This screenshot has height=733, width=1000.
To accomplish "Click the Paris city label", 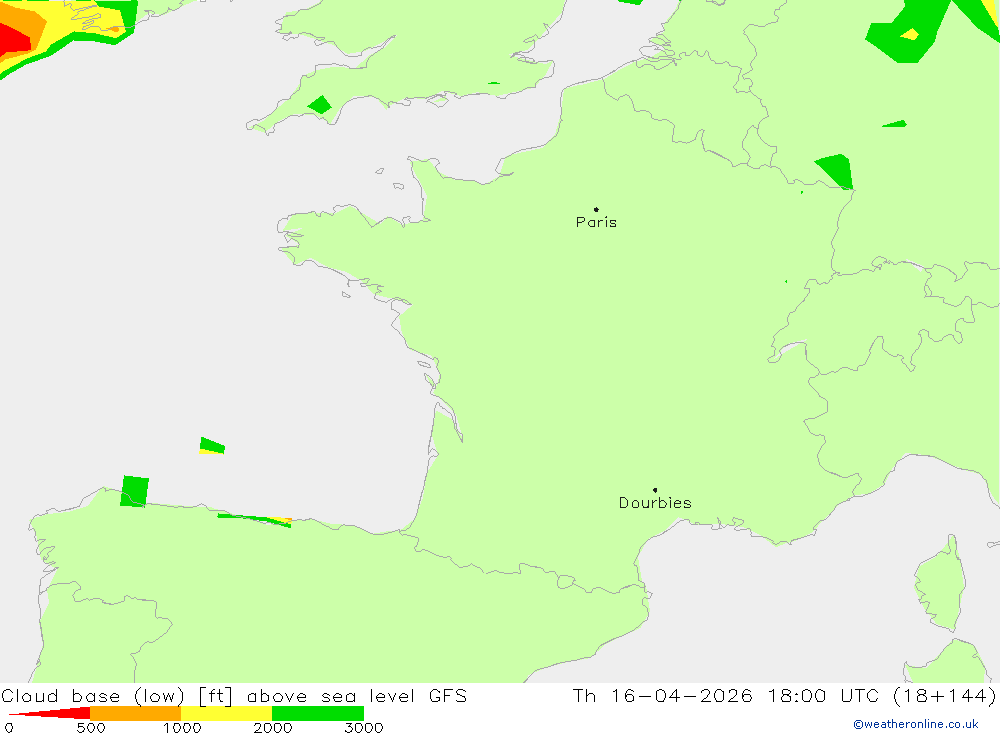I will pos(596,222).
